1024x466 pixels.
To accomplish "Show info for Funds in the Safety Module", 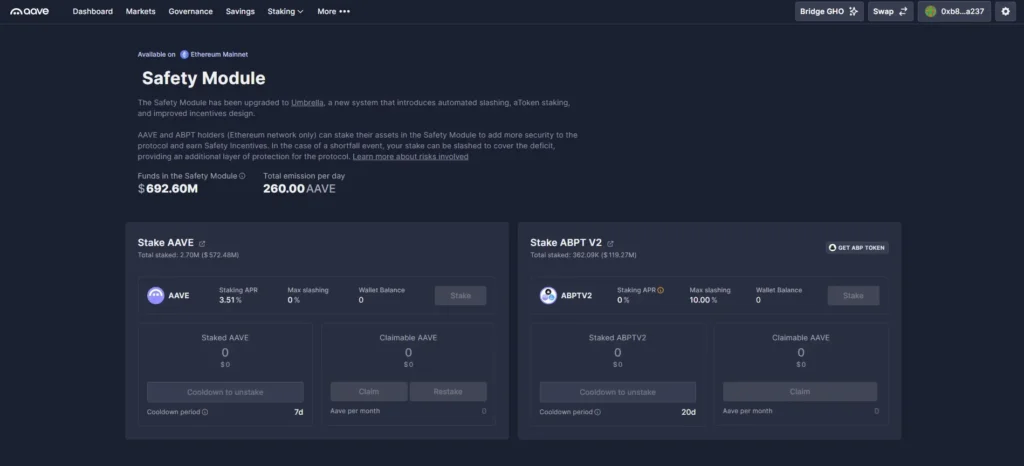I will pos(242,176).
